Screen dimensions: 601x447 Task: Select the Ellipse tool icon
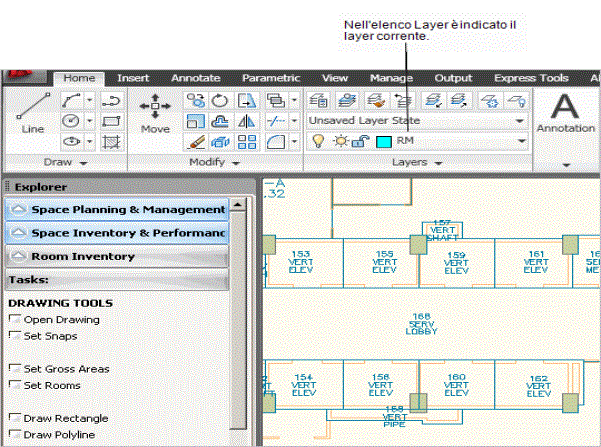[71, 141]
